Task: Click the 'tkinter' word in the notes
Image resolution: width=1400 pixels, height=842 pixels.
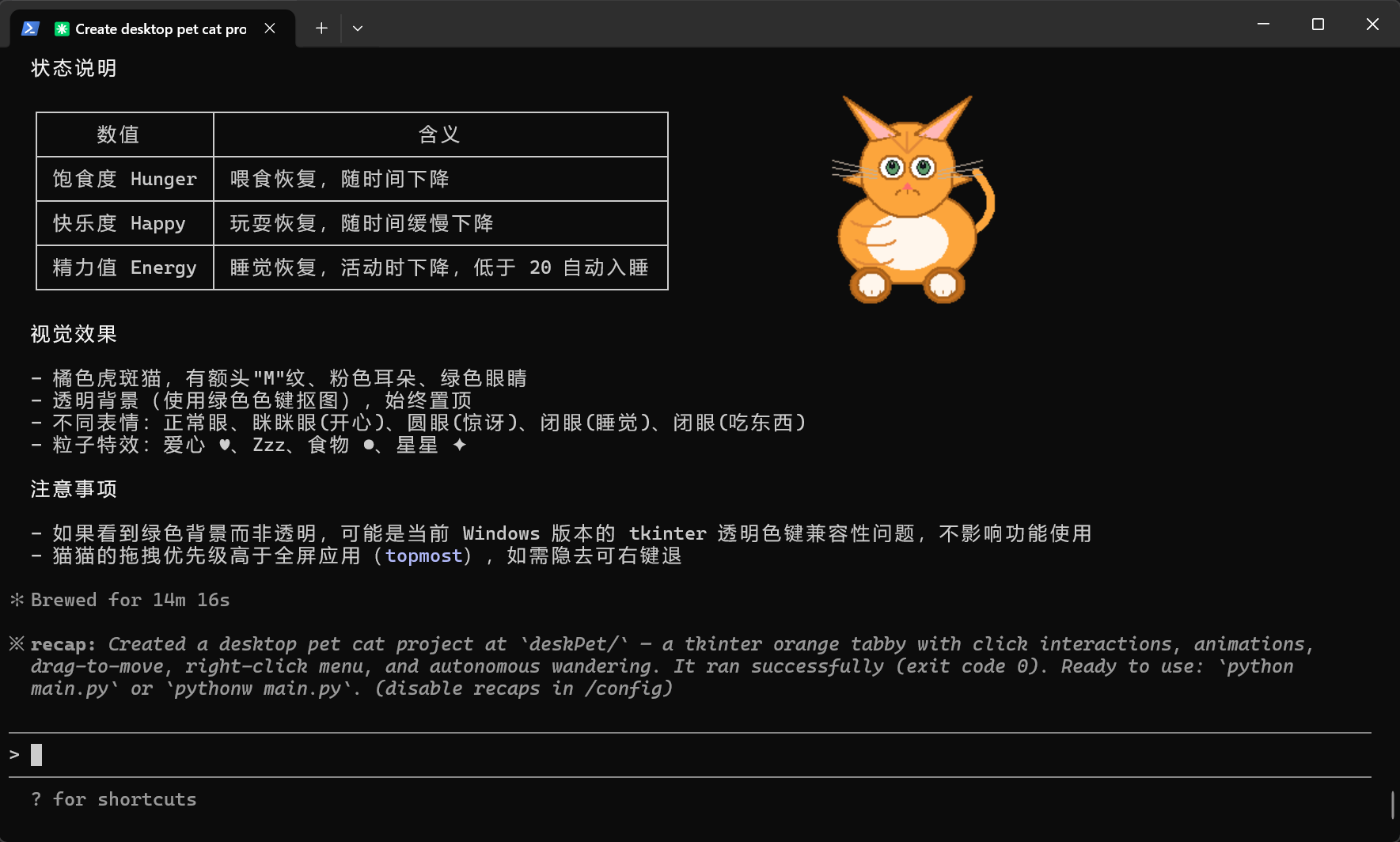Action: (668, 533)
